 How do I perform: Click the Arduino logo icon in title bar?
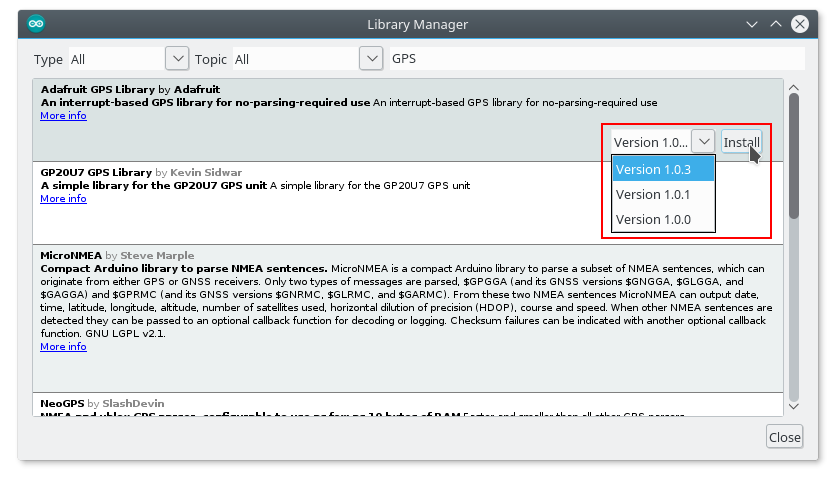pos(36,23)
